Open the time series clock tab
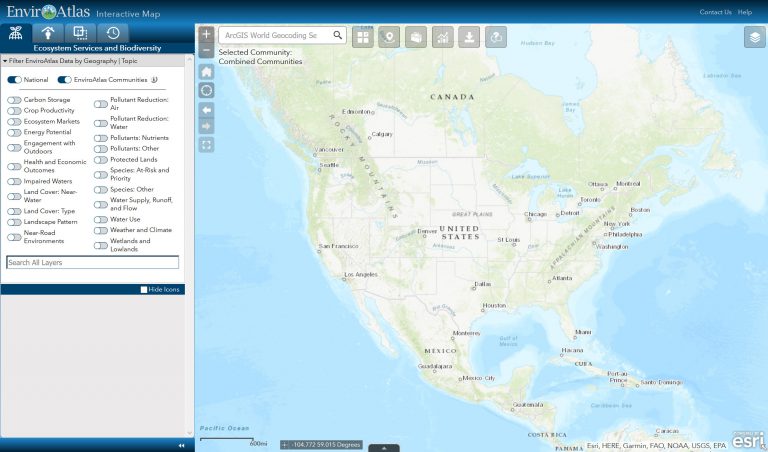Screen dimensions: 768x452 pos(113,32)
